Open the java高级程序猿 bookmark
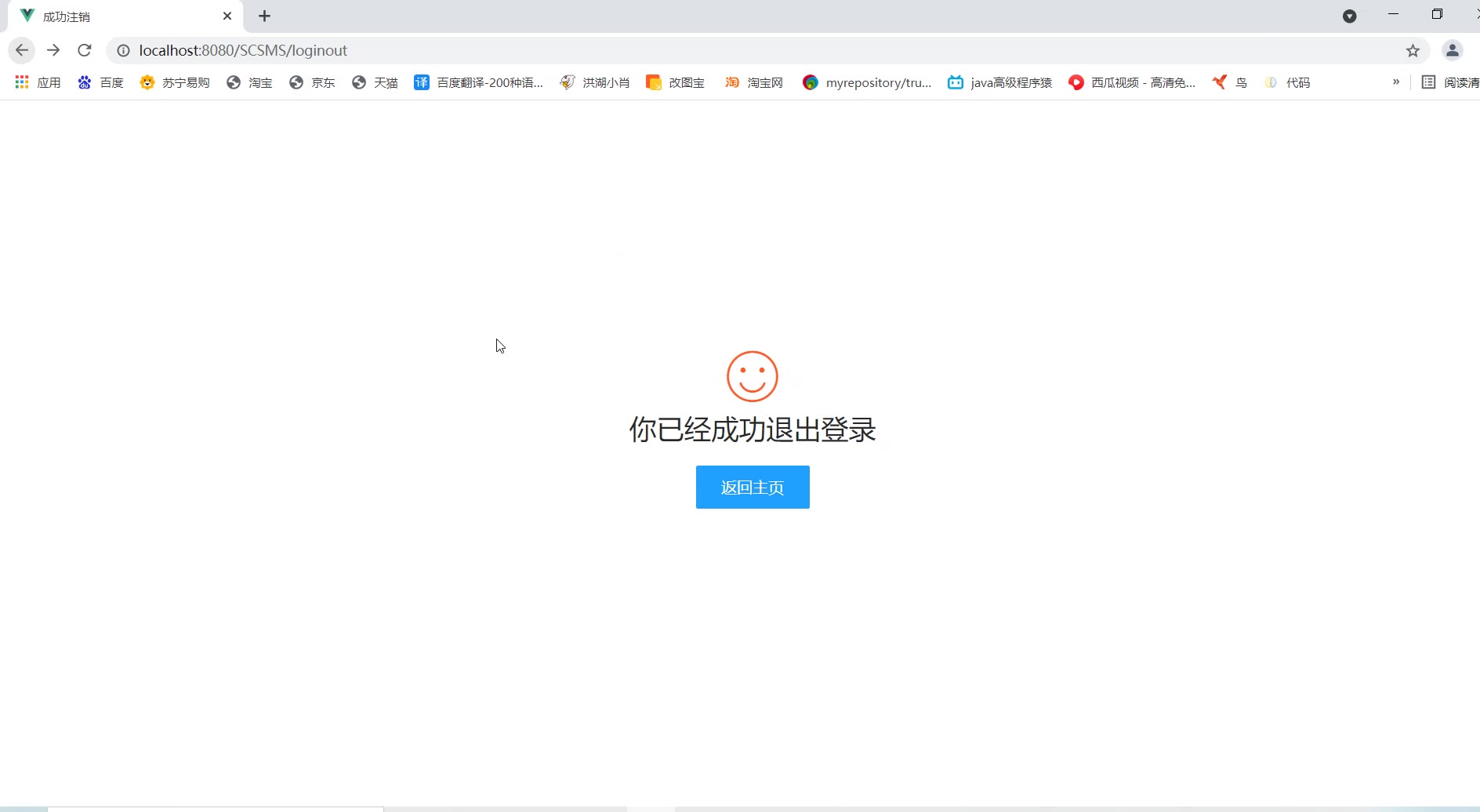This screenshot has height=812, width=1480. tap(999, 82)
